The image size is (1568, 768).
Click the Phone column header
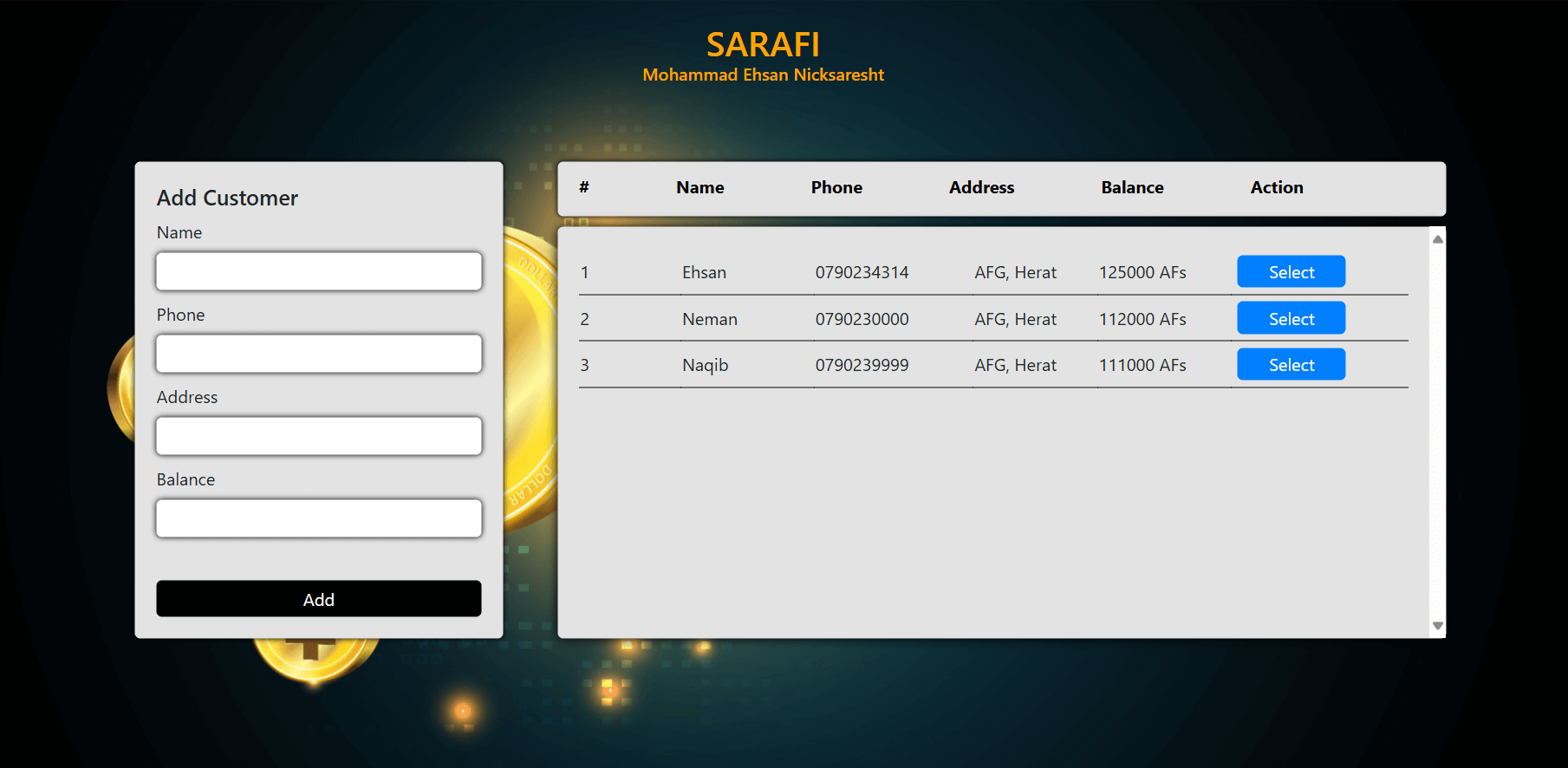836,188
